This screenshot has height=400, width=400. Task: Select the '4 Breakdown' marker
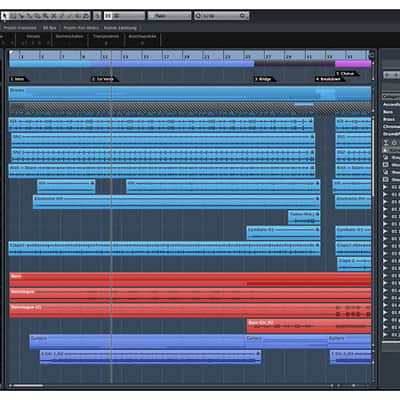tap(330, 79)
